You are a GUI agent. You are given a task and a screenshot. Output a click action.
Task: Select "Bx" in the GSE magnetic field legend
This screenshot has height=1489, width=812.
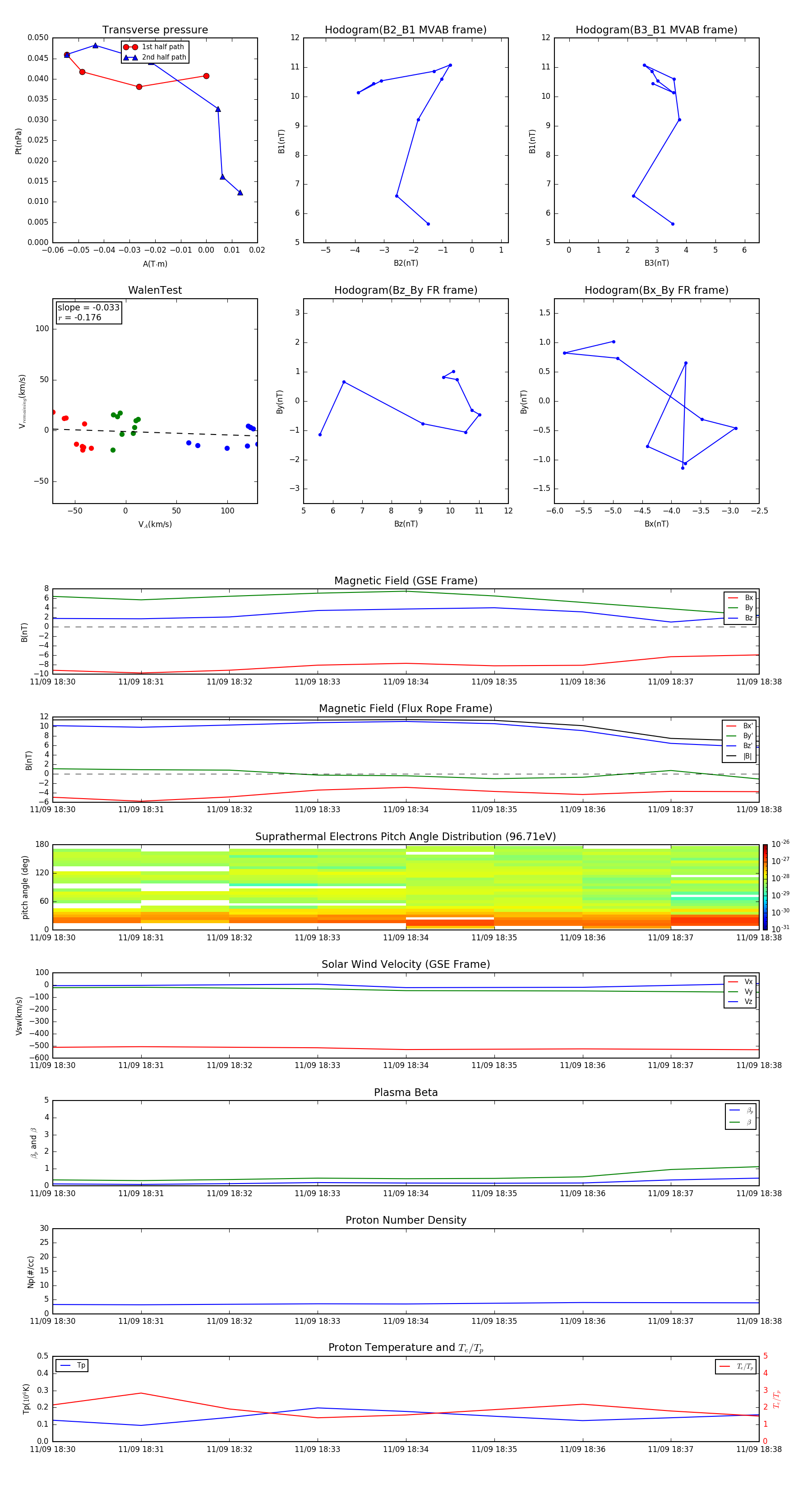pyautogui.click(x=741, y=598)
